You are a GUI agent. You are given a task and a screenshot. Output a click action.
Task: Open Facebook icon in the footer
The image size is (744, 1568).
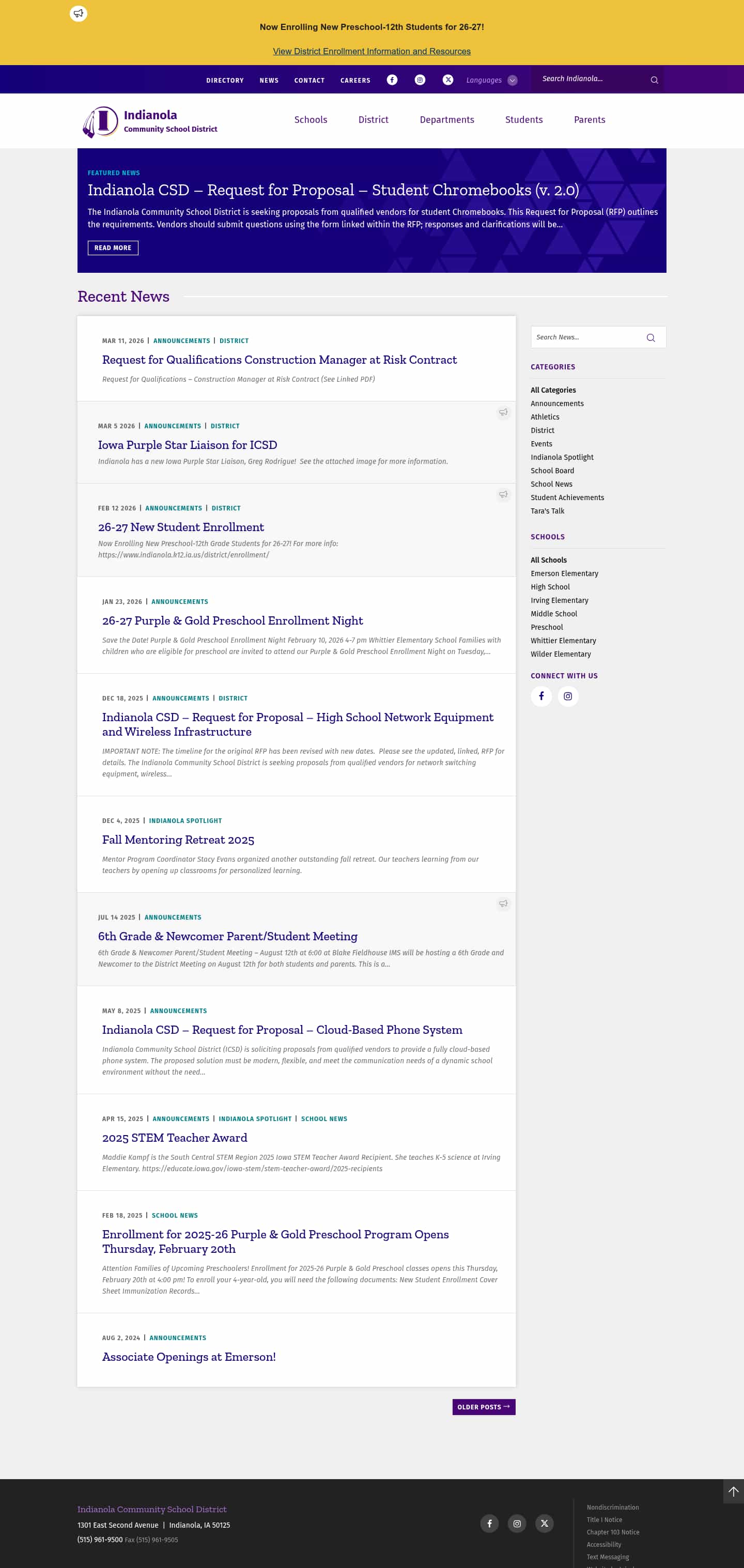coord(489,1523)
